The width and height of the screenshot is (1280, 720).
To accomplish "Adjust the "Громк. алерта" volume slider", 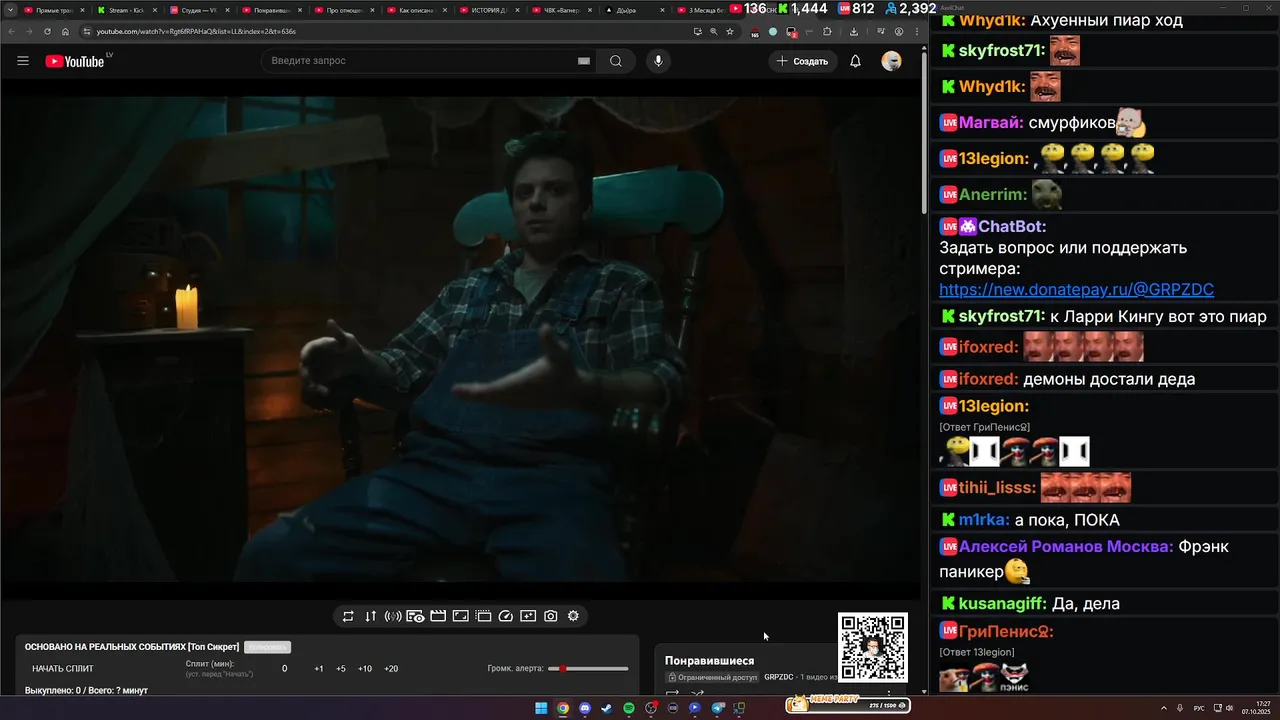I will click(588, 668).
